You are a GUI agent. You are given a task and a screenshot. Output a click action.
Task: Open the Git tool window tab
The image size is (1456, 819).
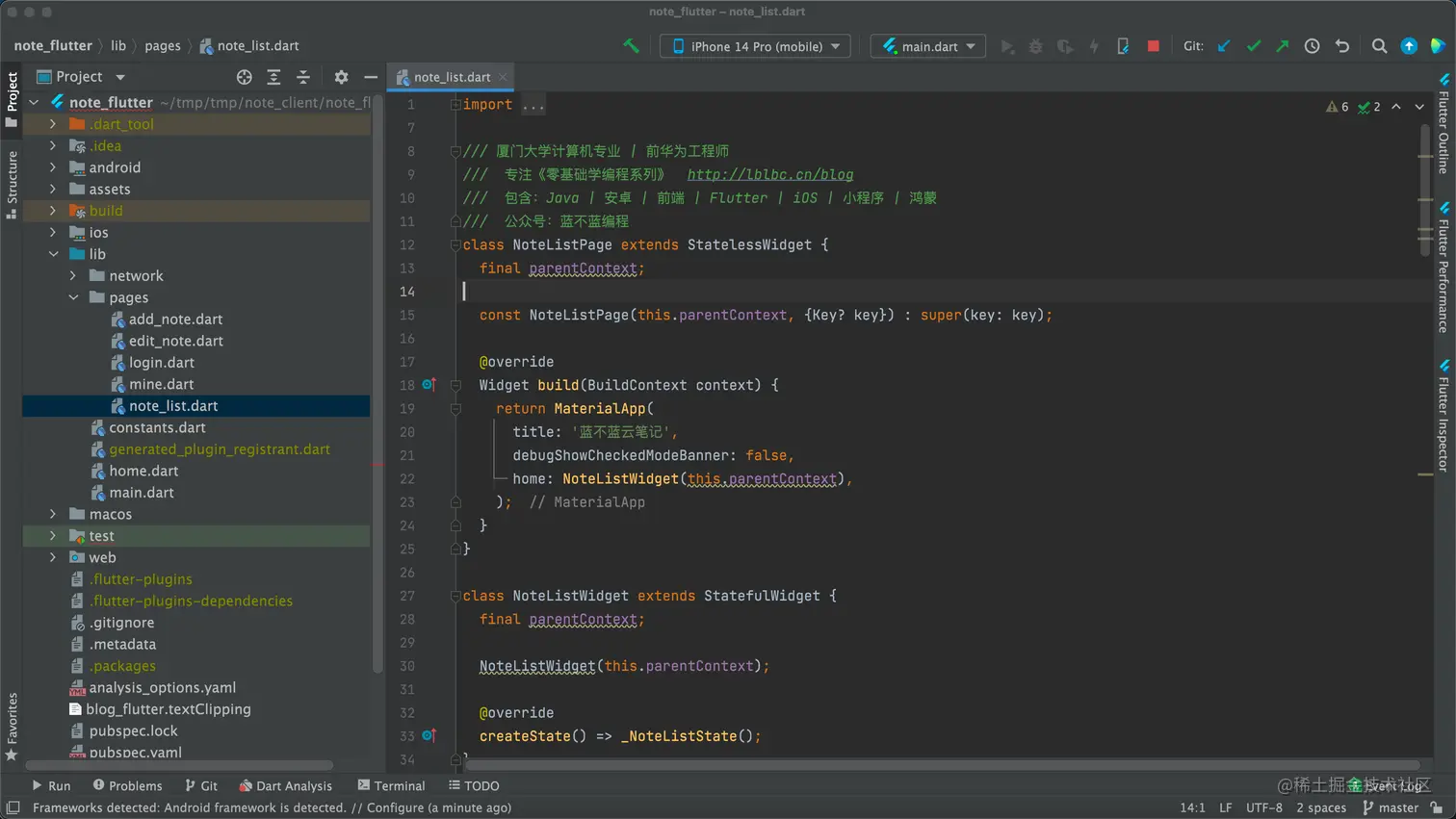(201, 786)
